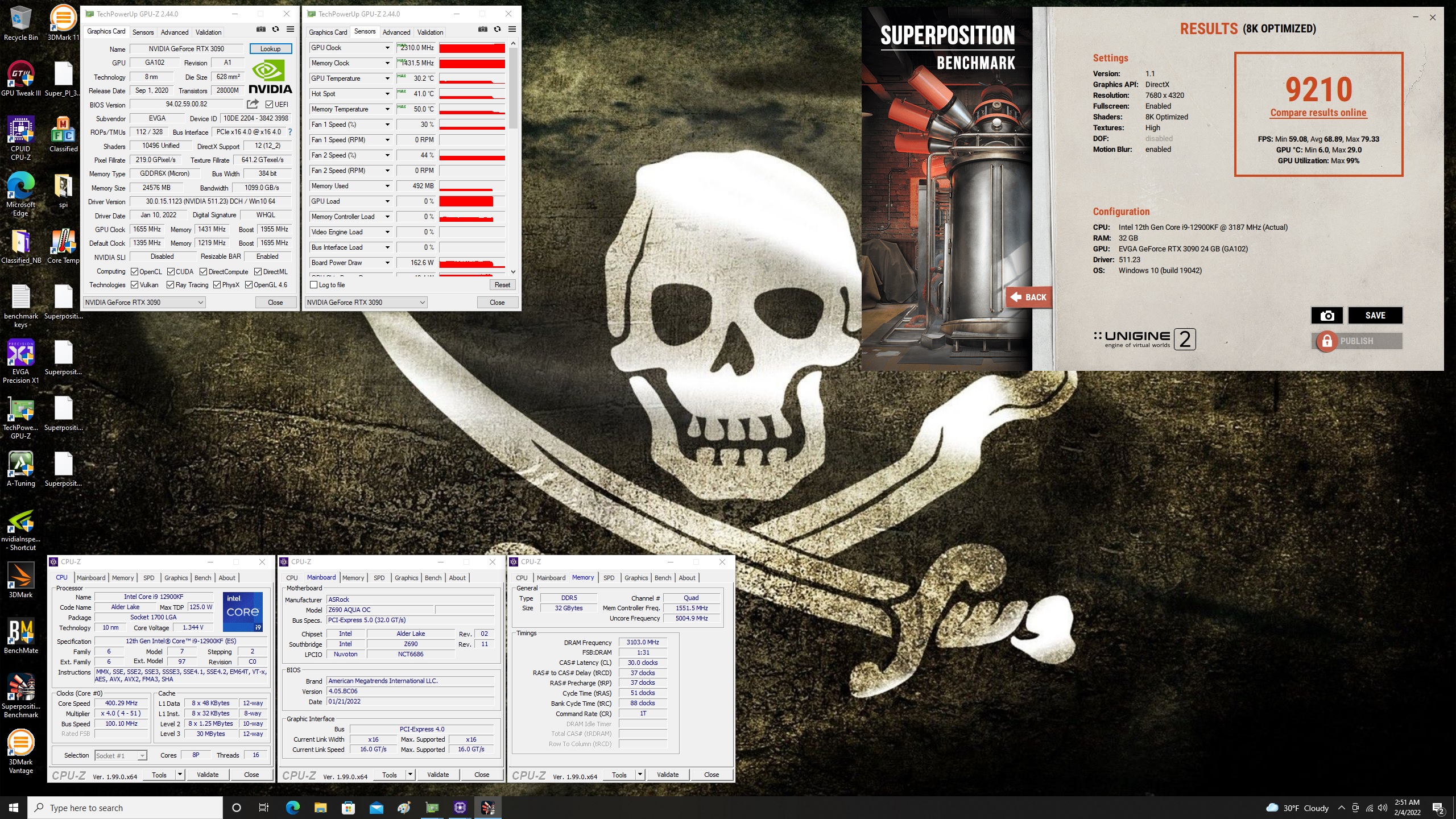
Task: Open the BenchMate desktop icon
Action: [x=20, y=636]
